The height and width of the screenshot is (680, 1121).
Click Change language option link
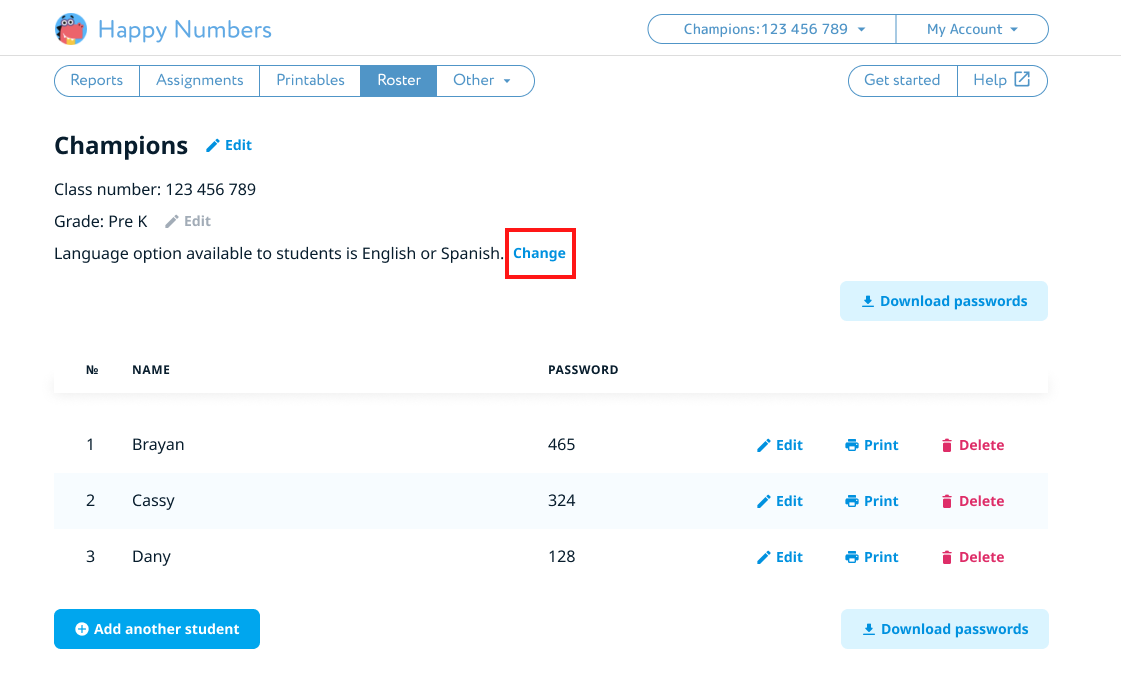click(x=539, y=253)
